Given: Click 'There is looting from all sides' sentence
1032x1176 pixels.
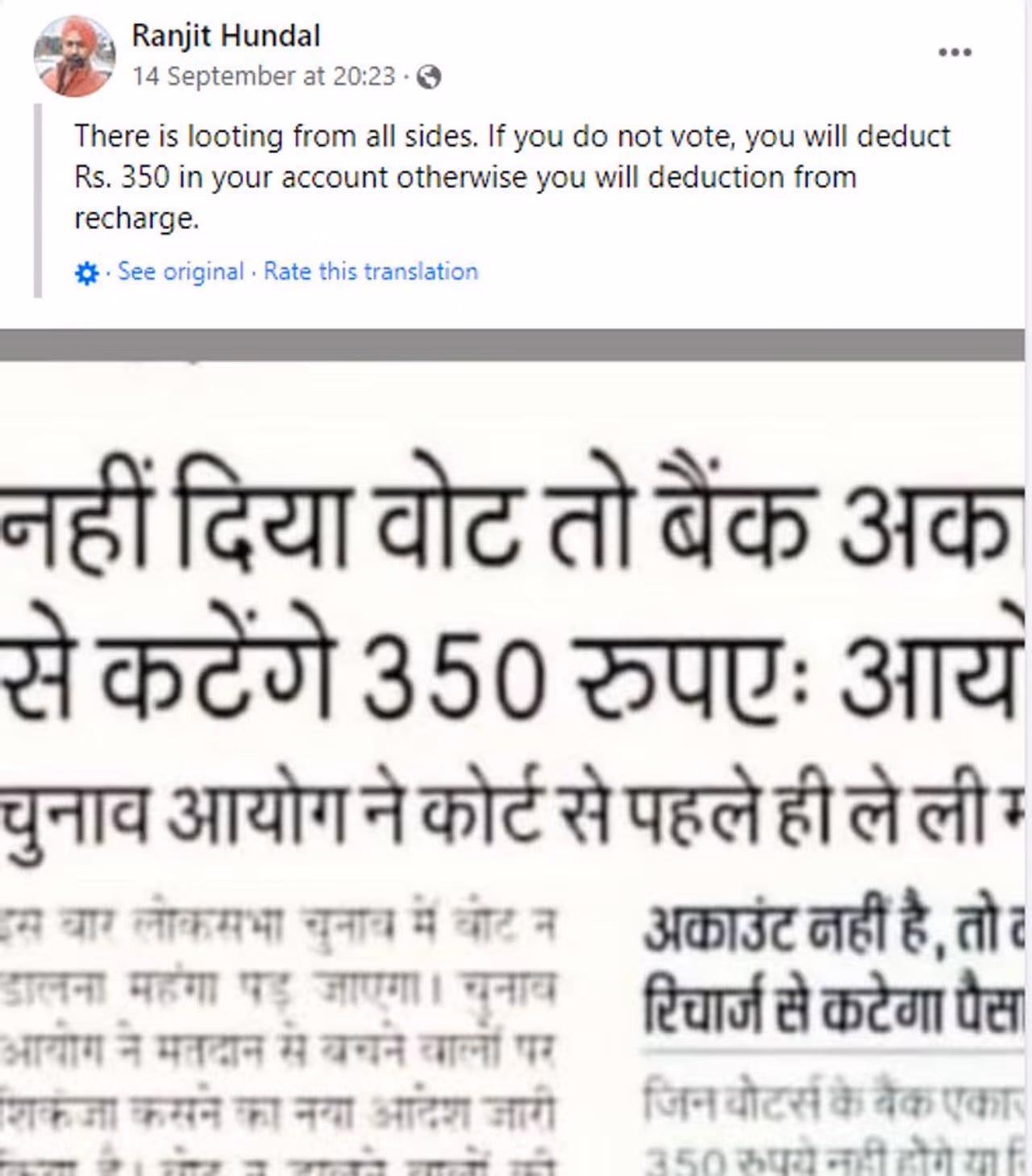Looking at the screenshot, I should pos(275,136).
